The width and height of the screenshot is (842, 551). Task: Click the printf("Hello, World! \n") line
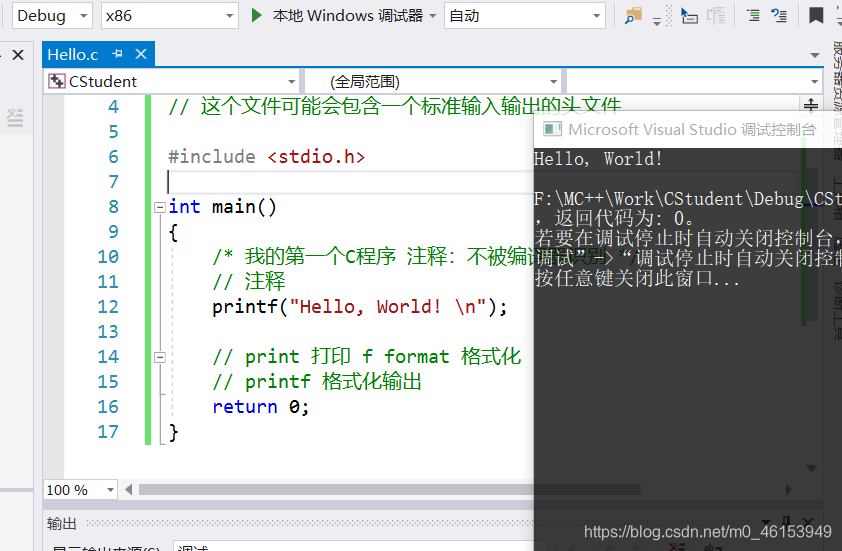pyautogui.click(x=359, y=307)
